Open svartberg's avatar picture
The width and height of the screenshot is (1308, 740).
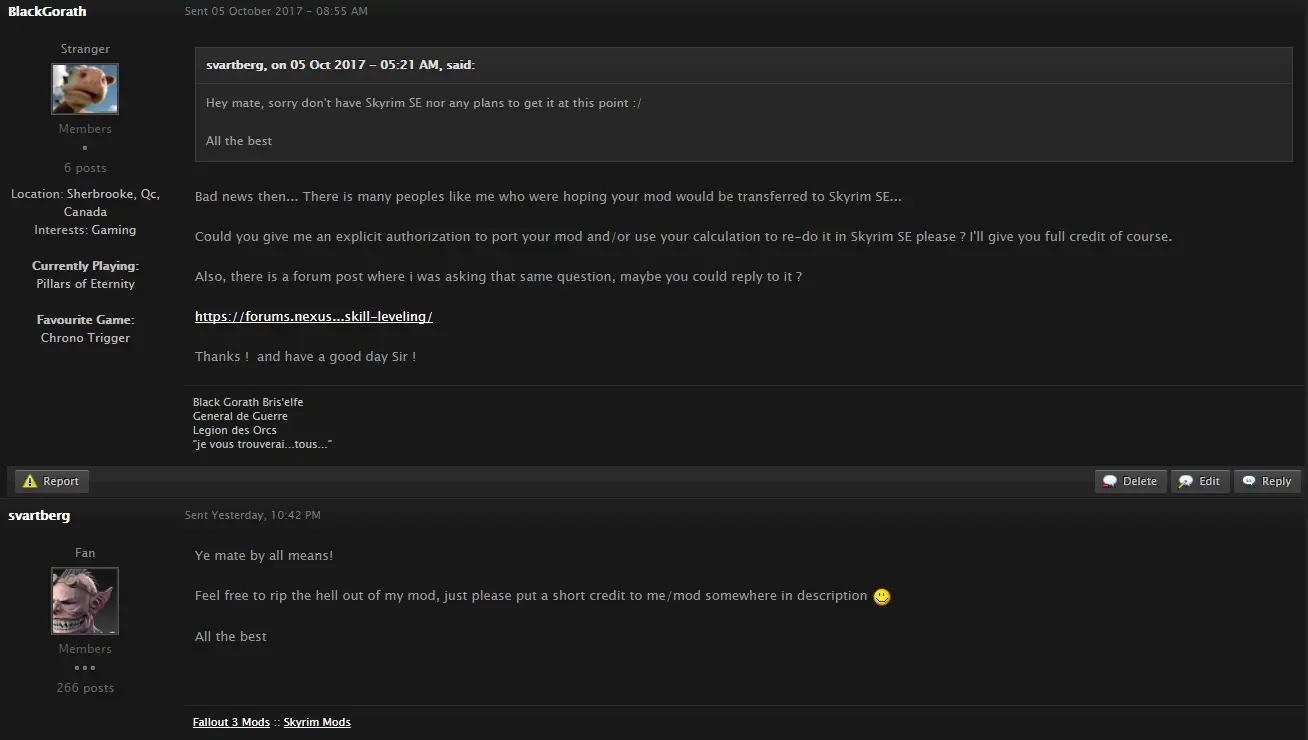[x=85, y=601]
